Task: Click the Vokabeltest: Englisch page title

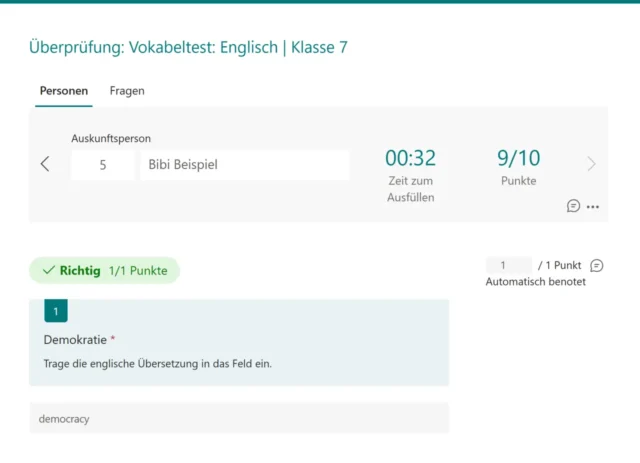Action: 188,47
